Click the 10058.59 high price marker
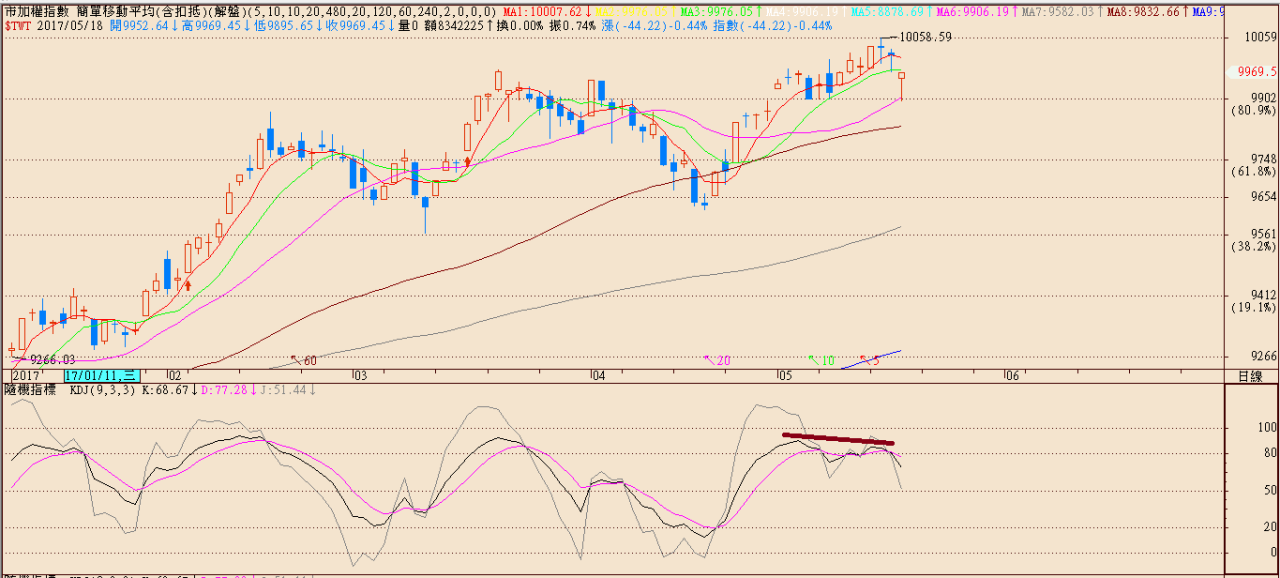 [925, 37]
